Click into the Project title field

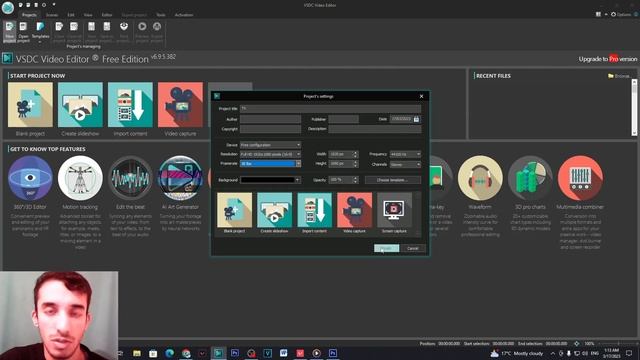coord(330,109)
